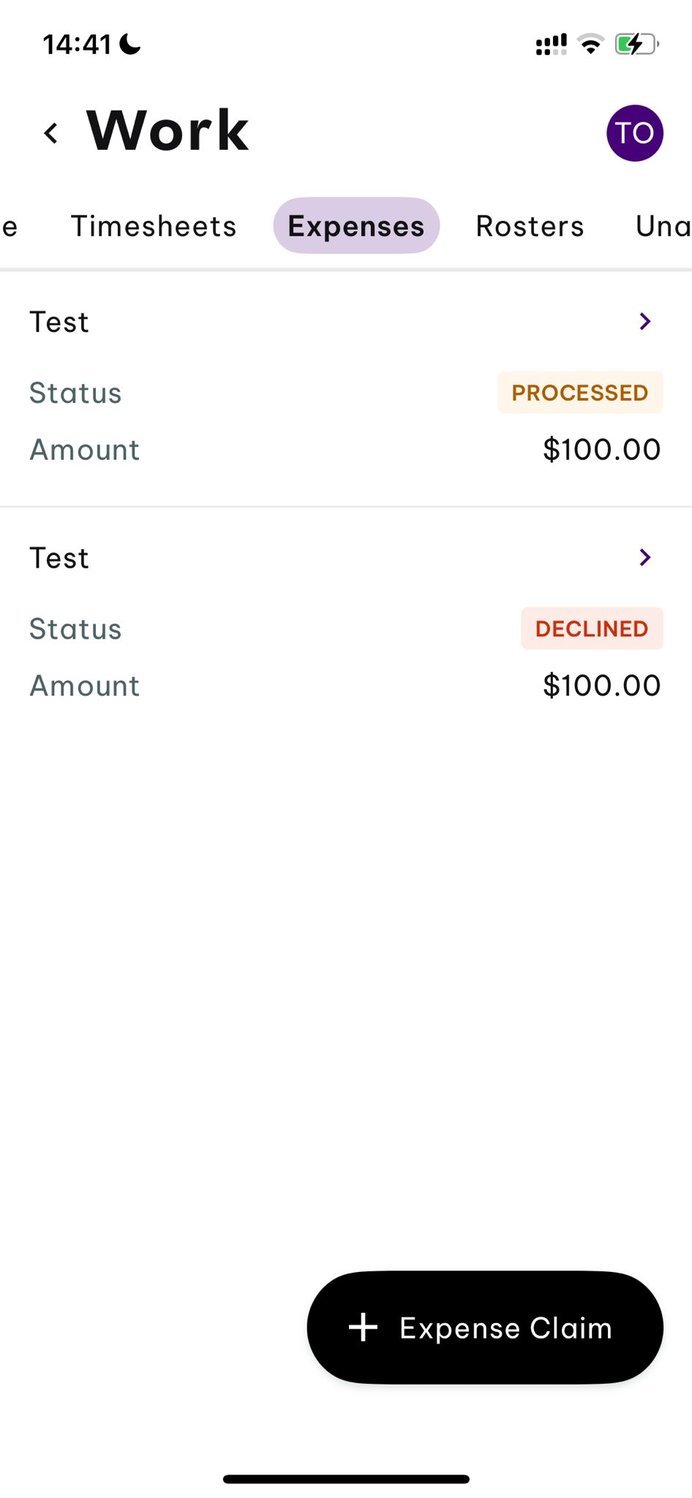Tap the plus icon on Expense Claim button

[363, 1327]
